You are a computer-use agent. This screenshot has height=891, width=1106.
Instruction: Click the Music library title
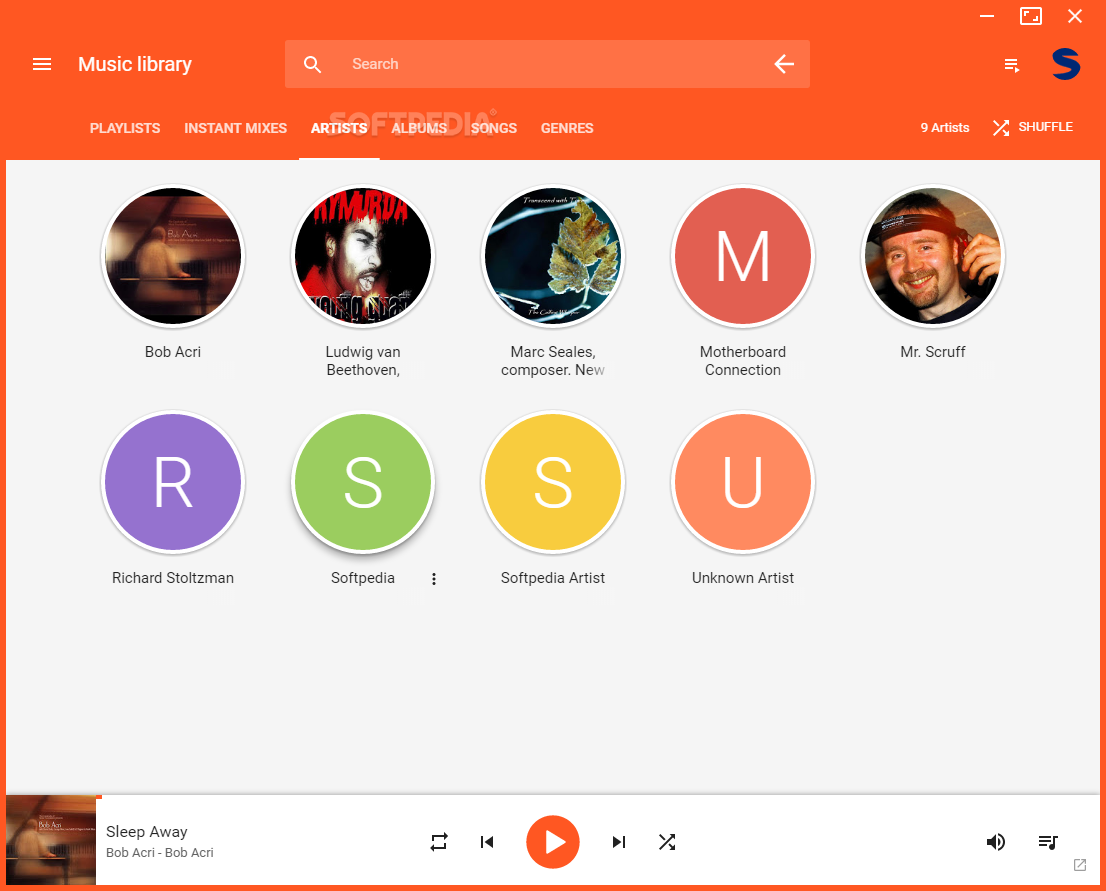[x=135, y=64]
